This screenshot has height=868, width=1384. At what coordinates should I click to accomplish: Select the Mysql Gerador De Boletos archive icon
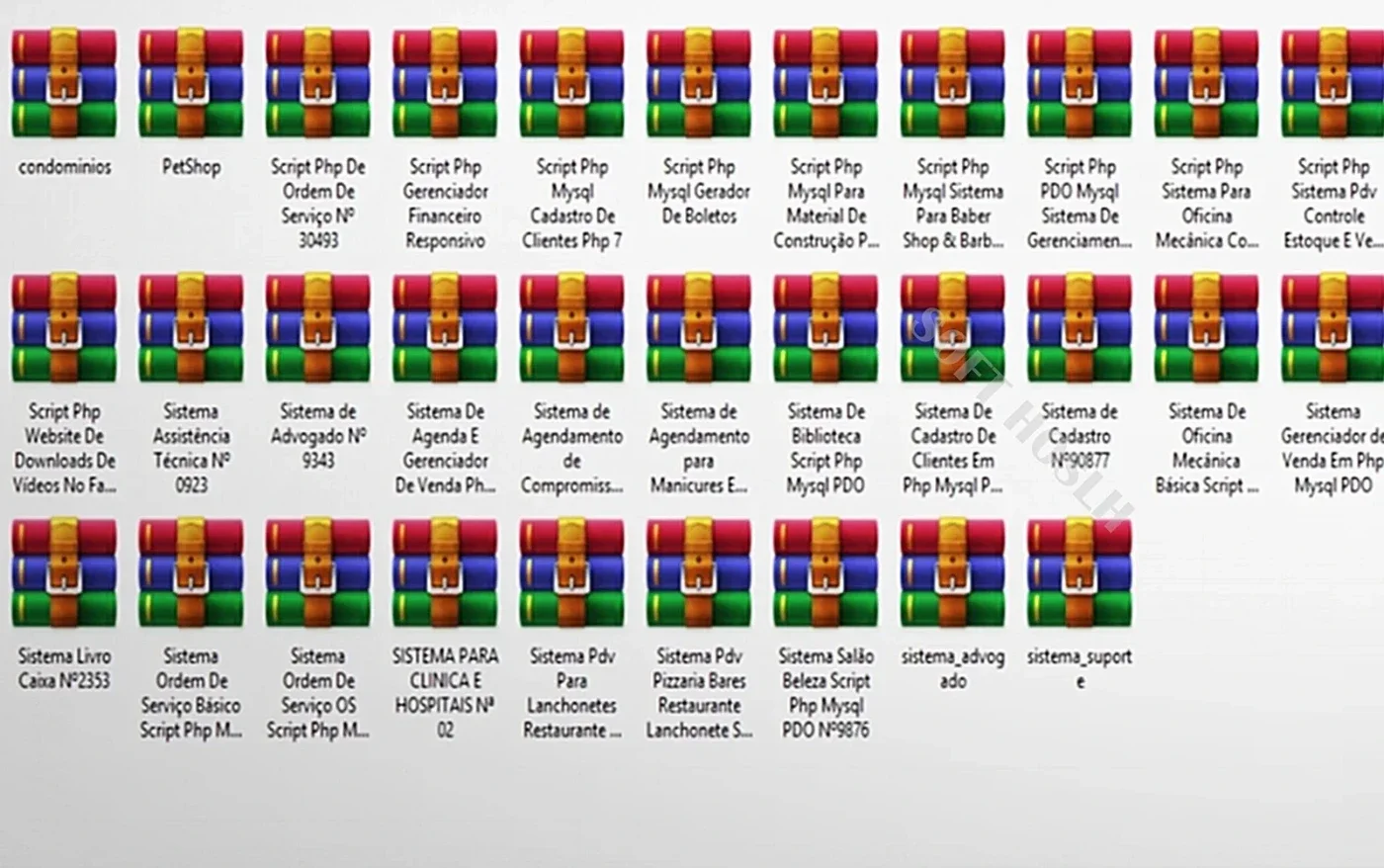699,83
